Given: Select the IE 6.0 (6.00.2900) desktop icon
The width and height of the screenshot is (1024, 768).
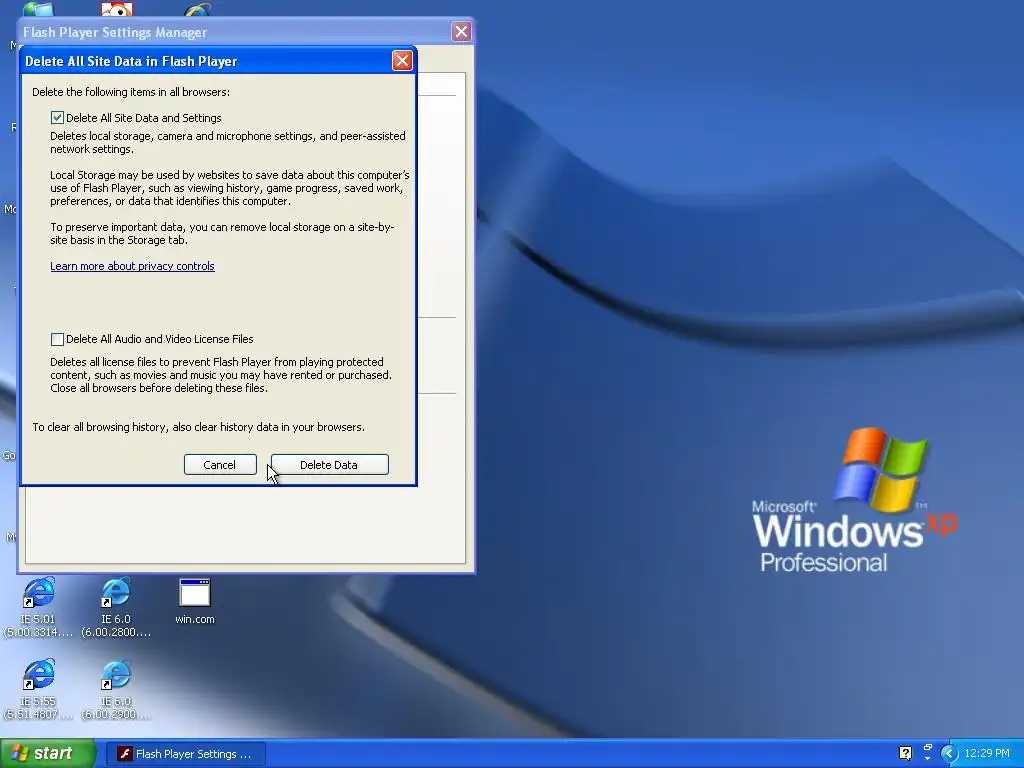Looking at the screenshot, I should [116, 690].
